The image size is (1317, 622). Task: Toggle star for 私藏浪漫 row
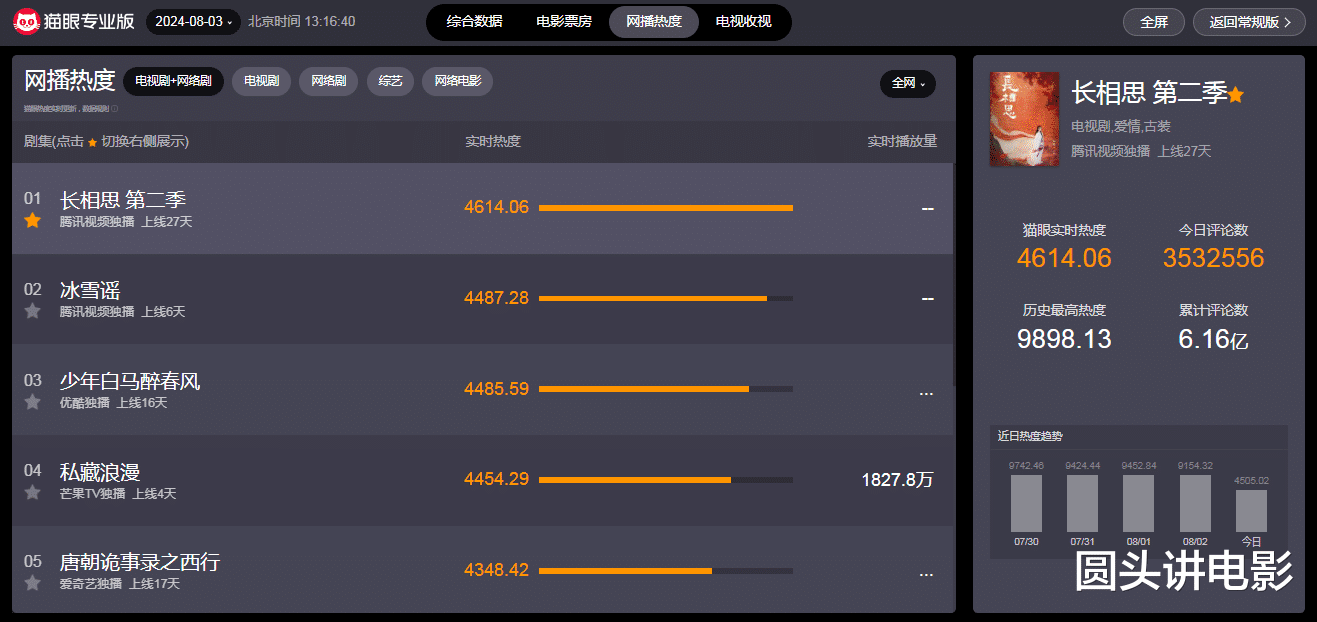pos(32,492)
